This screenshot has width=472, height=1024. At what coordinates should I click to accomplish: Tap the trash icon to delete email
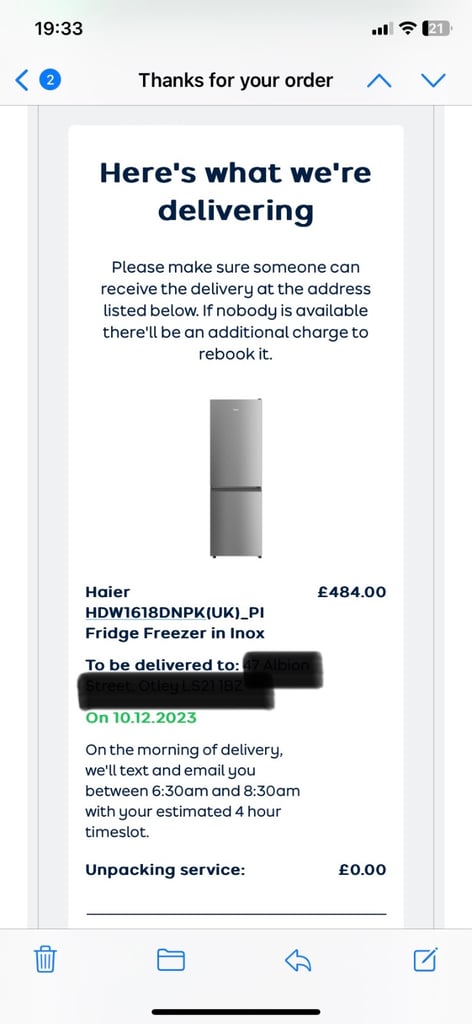[x=45, y=959]
